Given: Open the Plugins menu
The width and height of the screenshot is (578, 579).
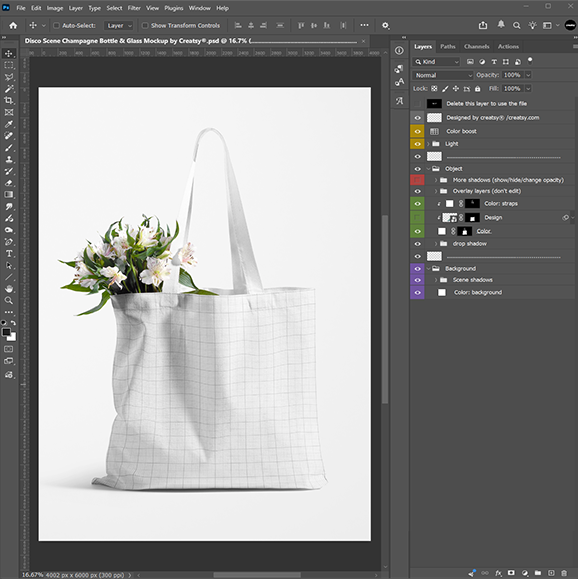Looking at the screenshot, I should [174, 8].
